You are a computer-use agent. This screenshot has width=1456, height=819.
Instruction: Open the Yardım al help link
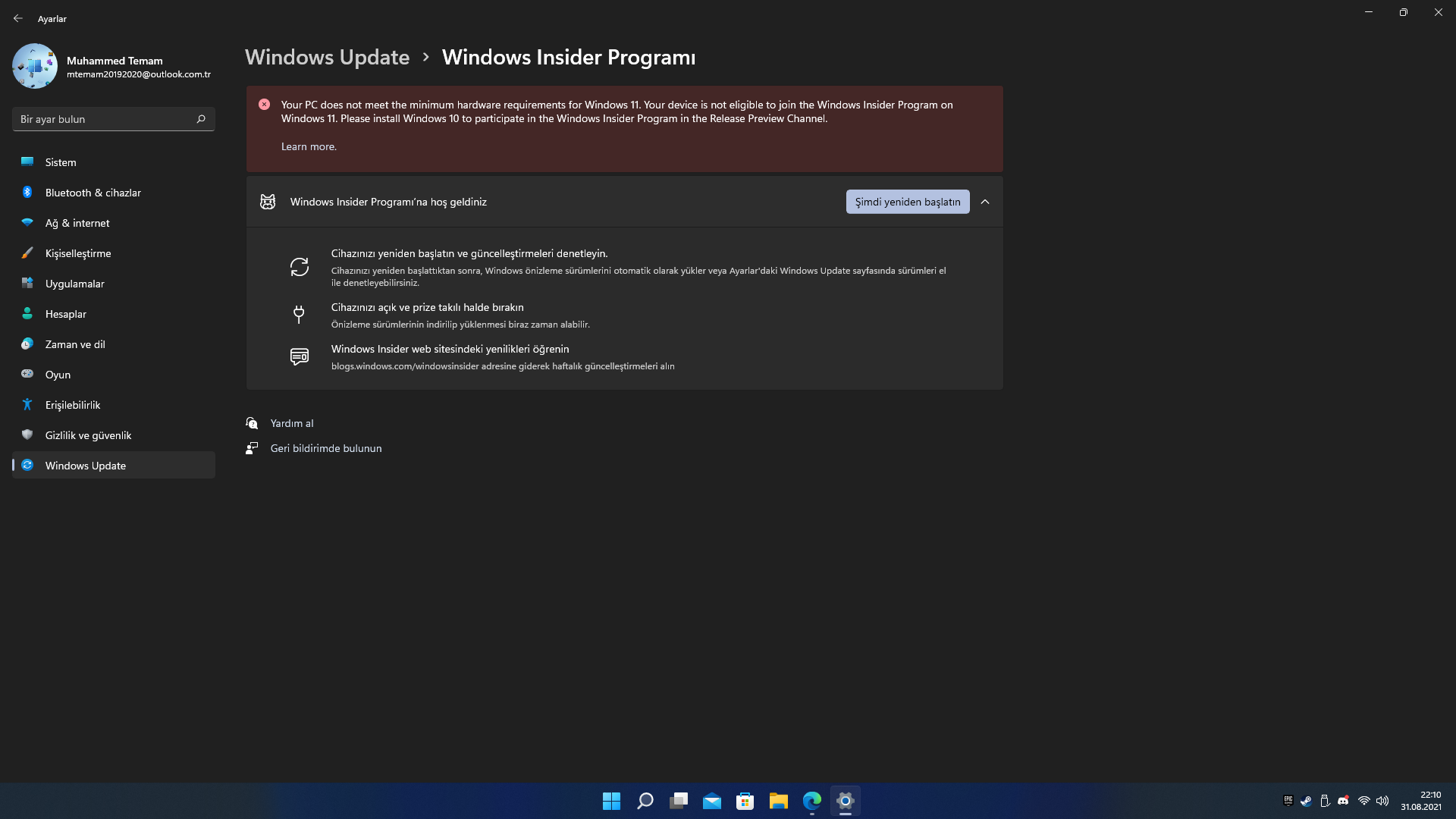pos(291,423)
